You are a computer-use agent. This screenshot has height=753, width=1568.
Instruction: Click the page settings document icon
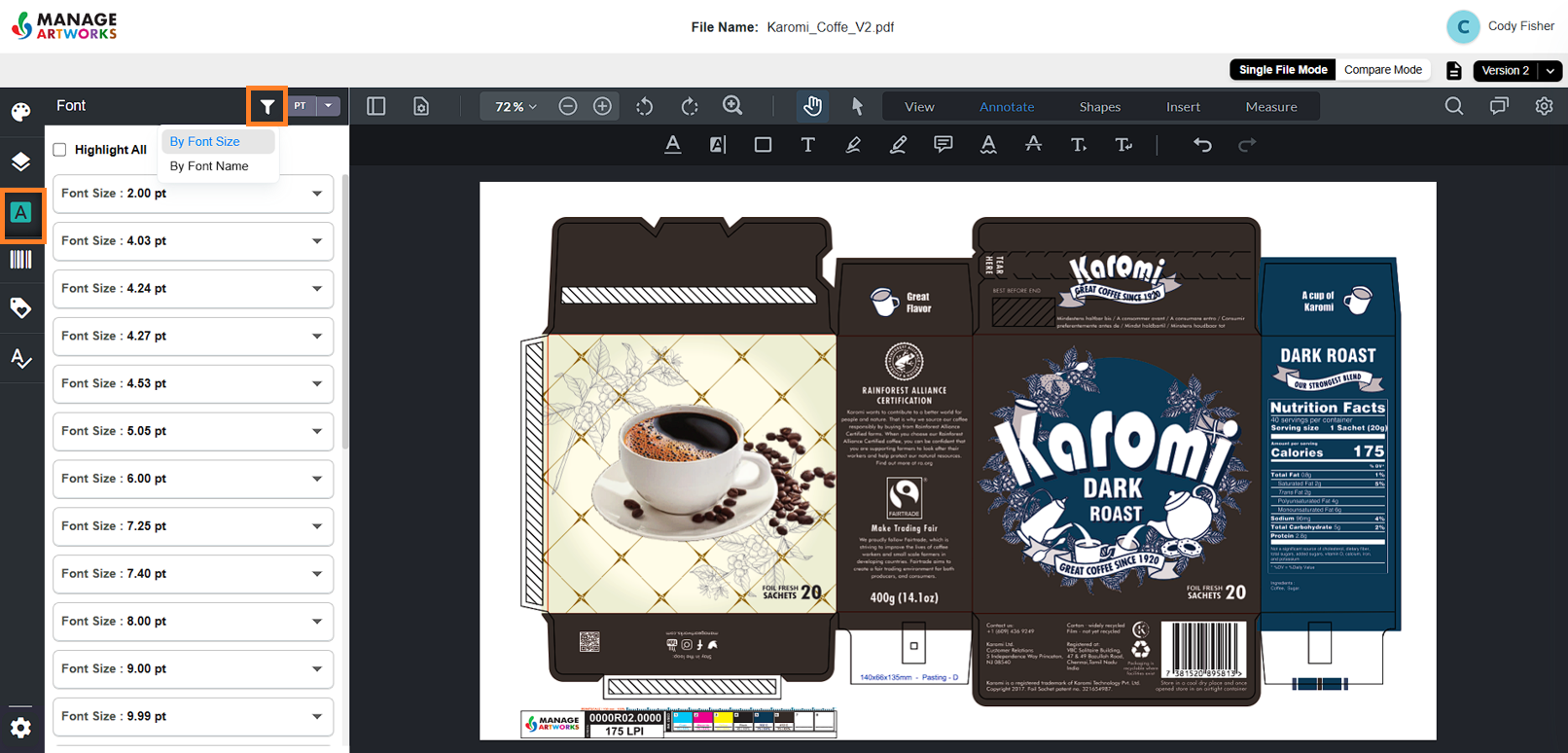[421, 106]
